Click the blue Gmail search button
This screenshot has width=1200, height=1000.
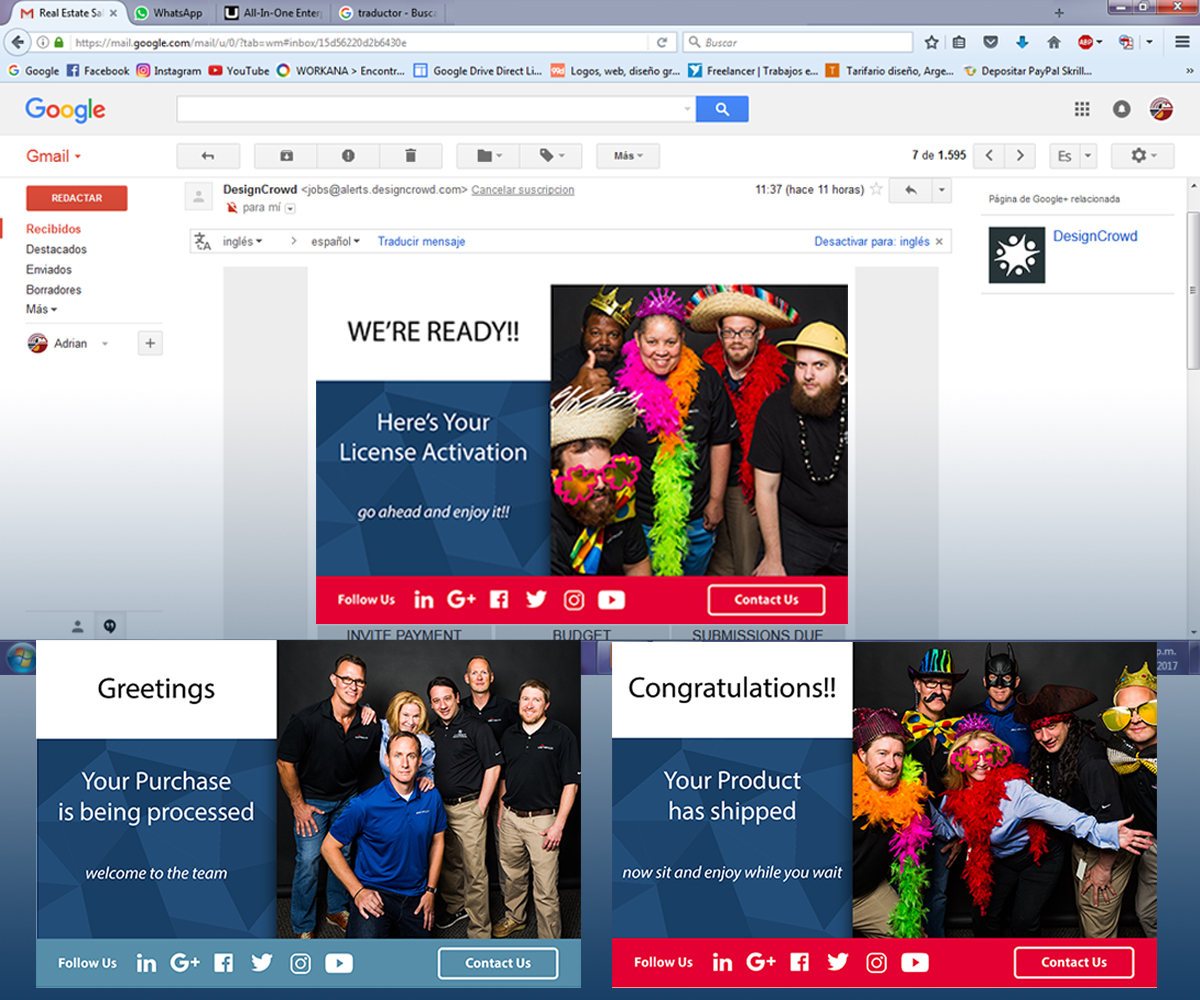722,109
